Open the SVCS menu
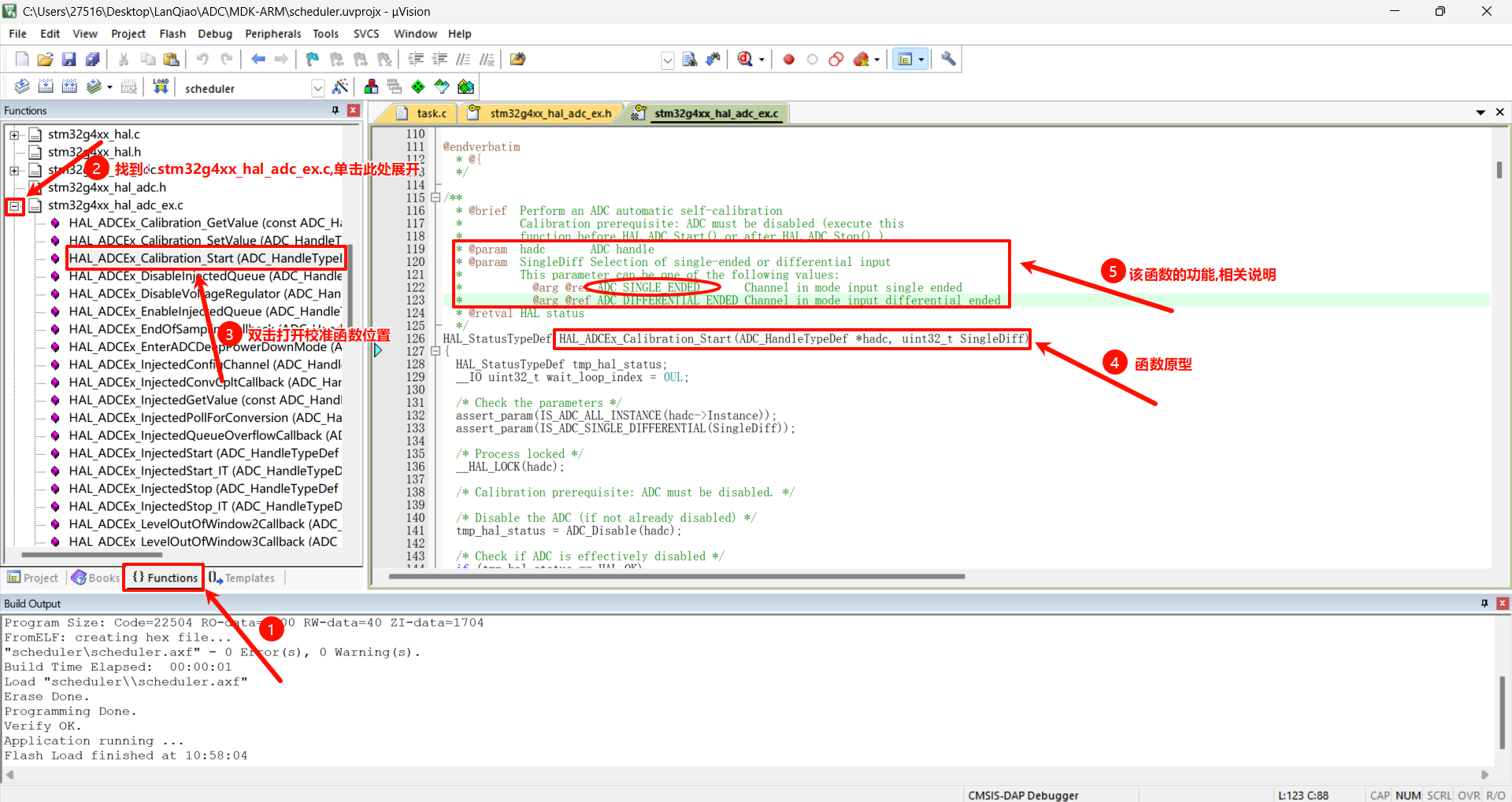1512x802 pixels. [x=366, y=34]
